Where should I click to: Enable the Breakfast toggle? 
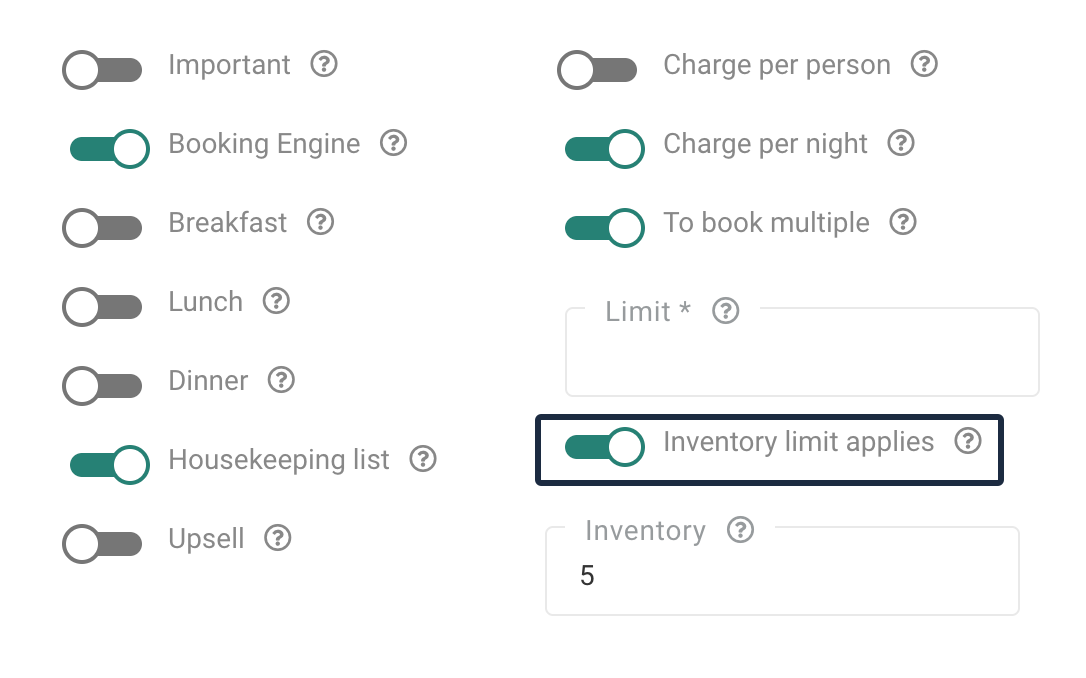tap(102, 227)
